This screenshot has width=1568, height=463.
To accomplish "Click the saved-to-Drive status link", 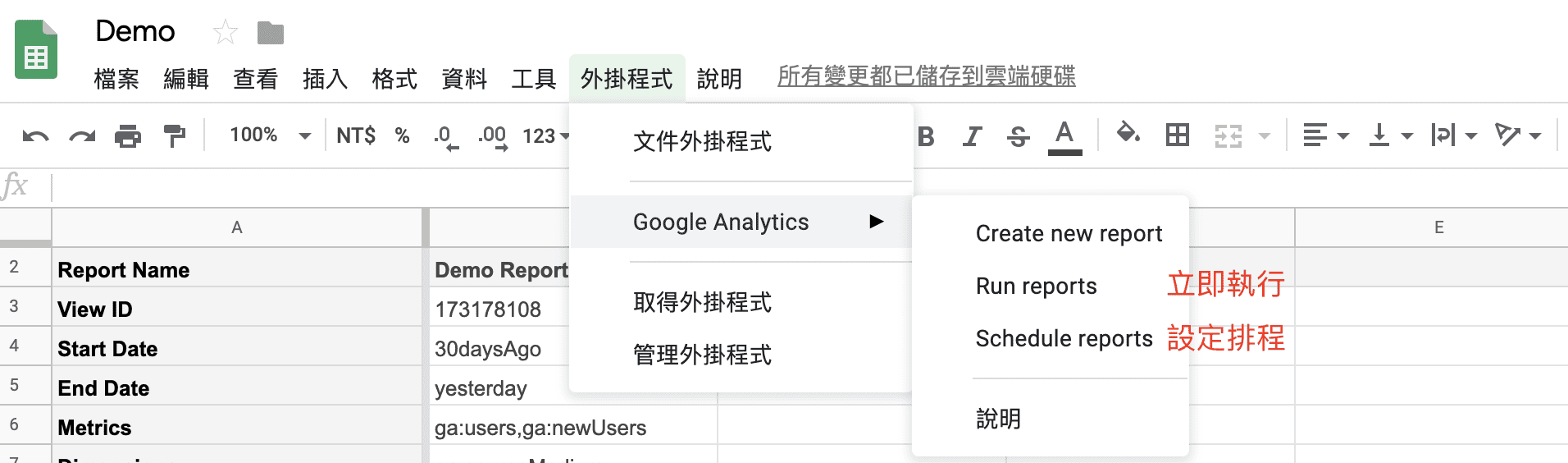I will click(x=926, y=76).
